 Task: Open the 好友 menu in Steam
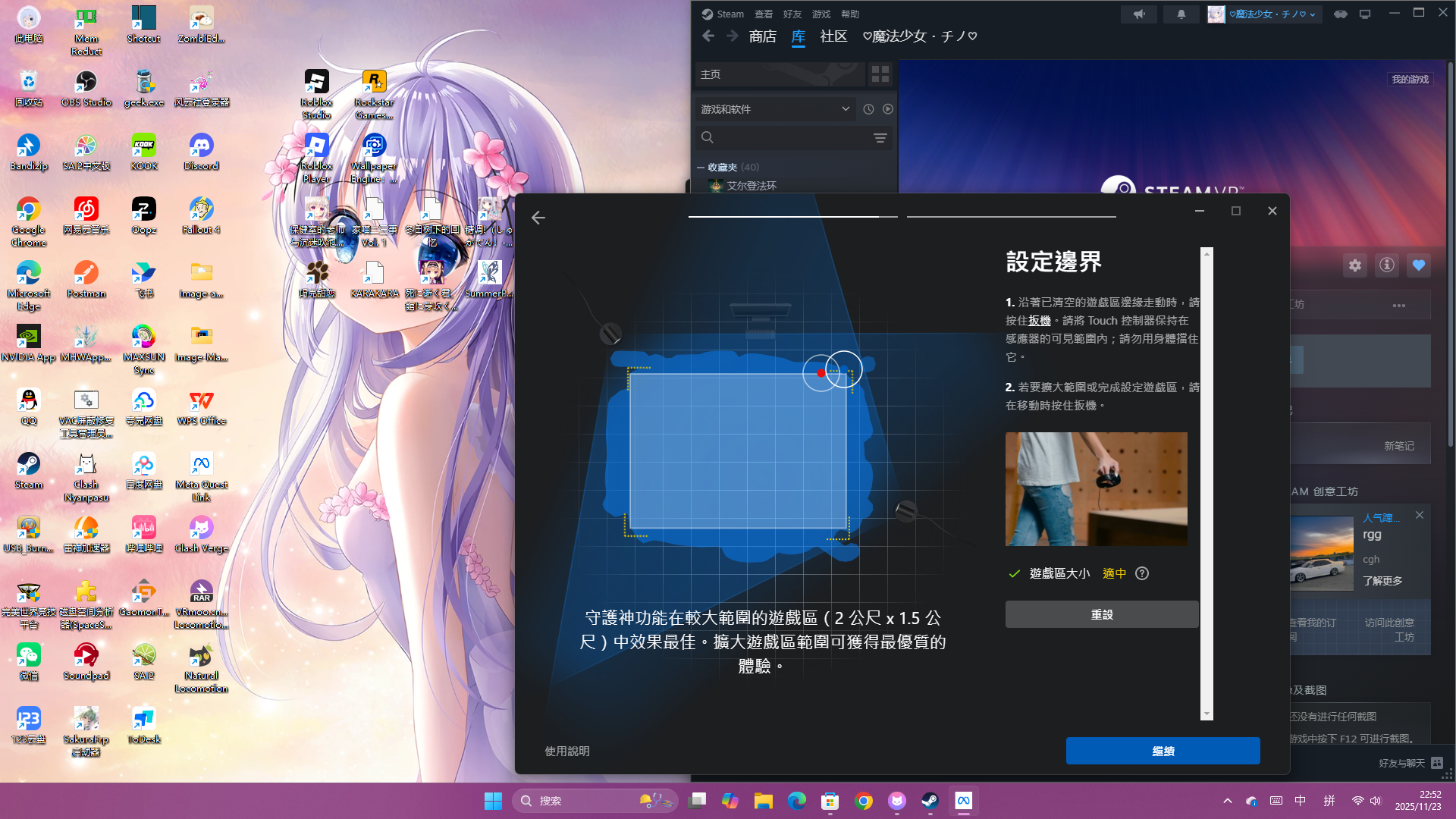(x=792, y=14)
